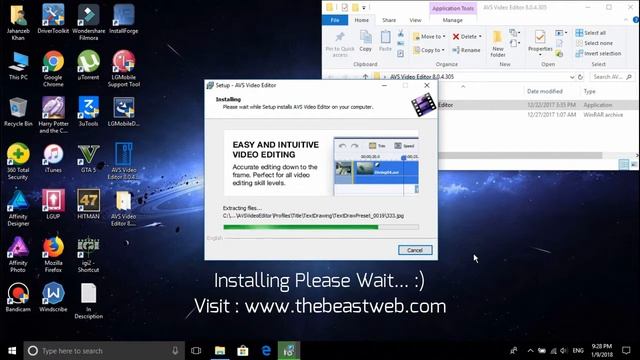
Task: Open Manage tab in File Explorer
Action: point(453,20)
